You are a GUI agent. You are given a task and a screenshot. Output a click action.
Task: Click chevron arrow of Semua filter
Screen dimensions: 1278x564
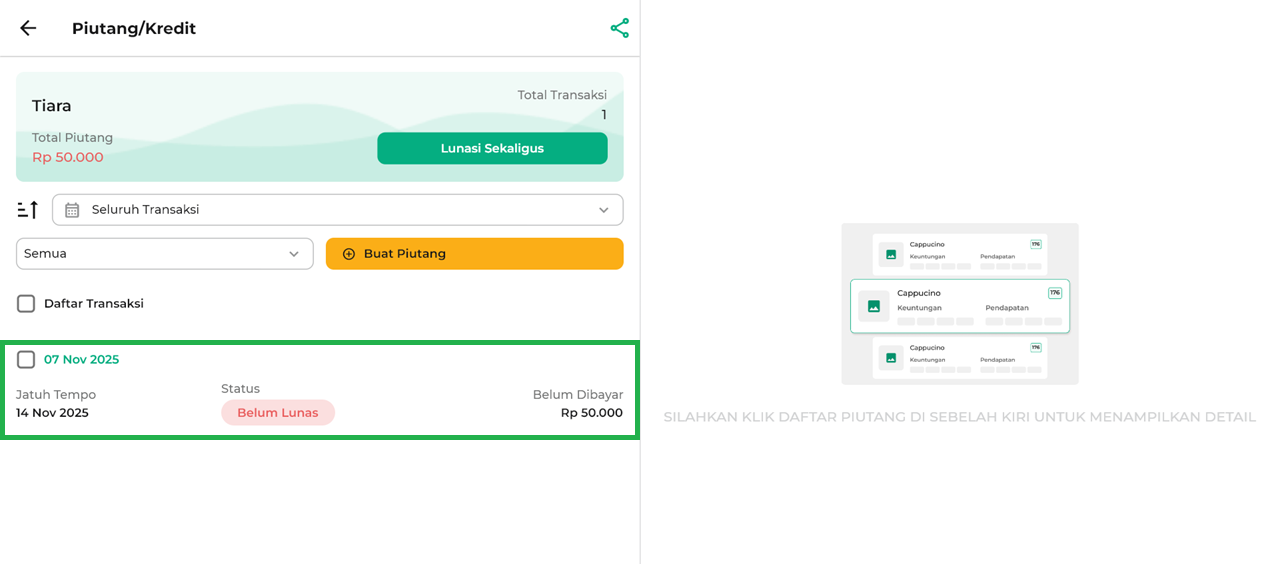coord(294,254)
